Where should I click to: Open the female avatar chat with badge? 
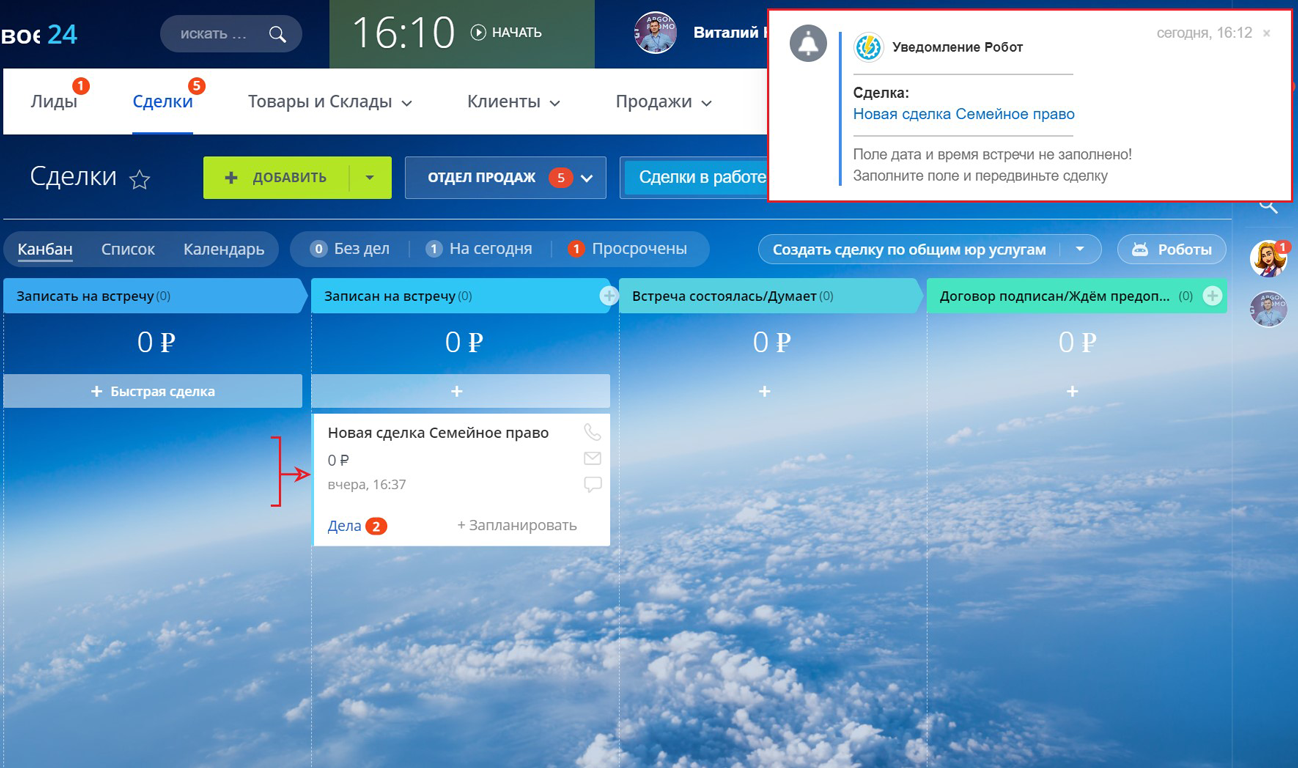coord(1268,258)
